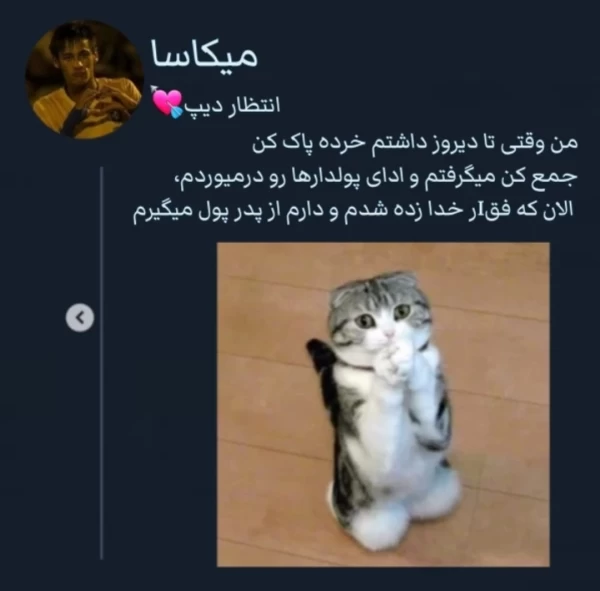Select the second tweet line starting جمع کن
The height and width of the screenshot is (591, 600).
375,178
